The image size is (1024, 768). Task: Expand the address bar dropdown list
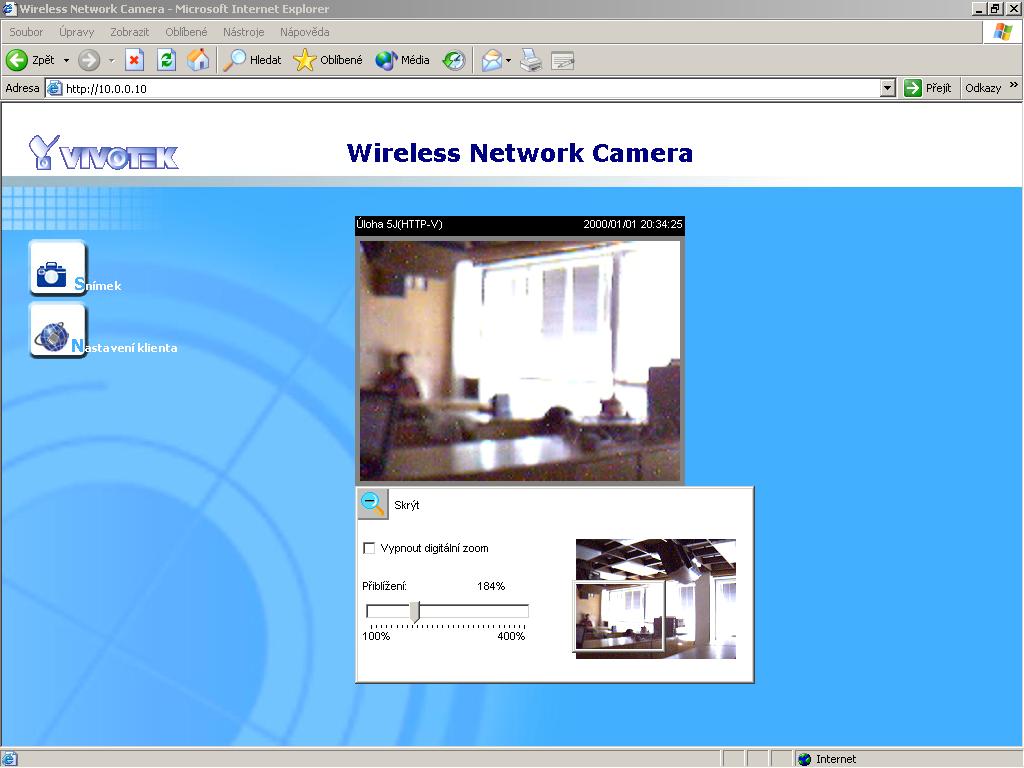coord(887,88)
